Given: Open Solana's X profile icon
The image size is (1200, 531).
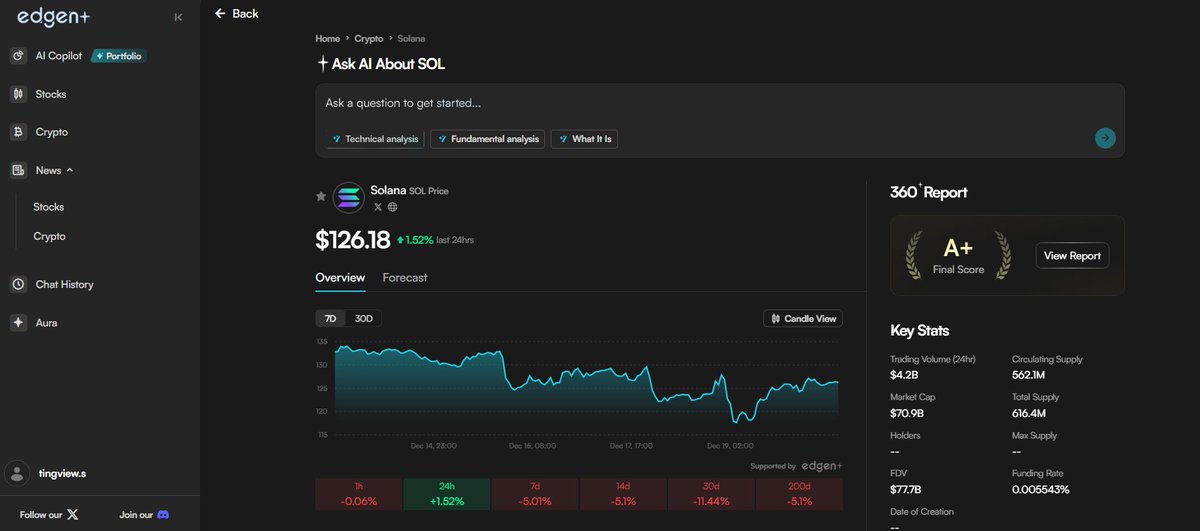Looking at the screenshot, I should [x=378, y=207].
